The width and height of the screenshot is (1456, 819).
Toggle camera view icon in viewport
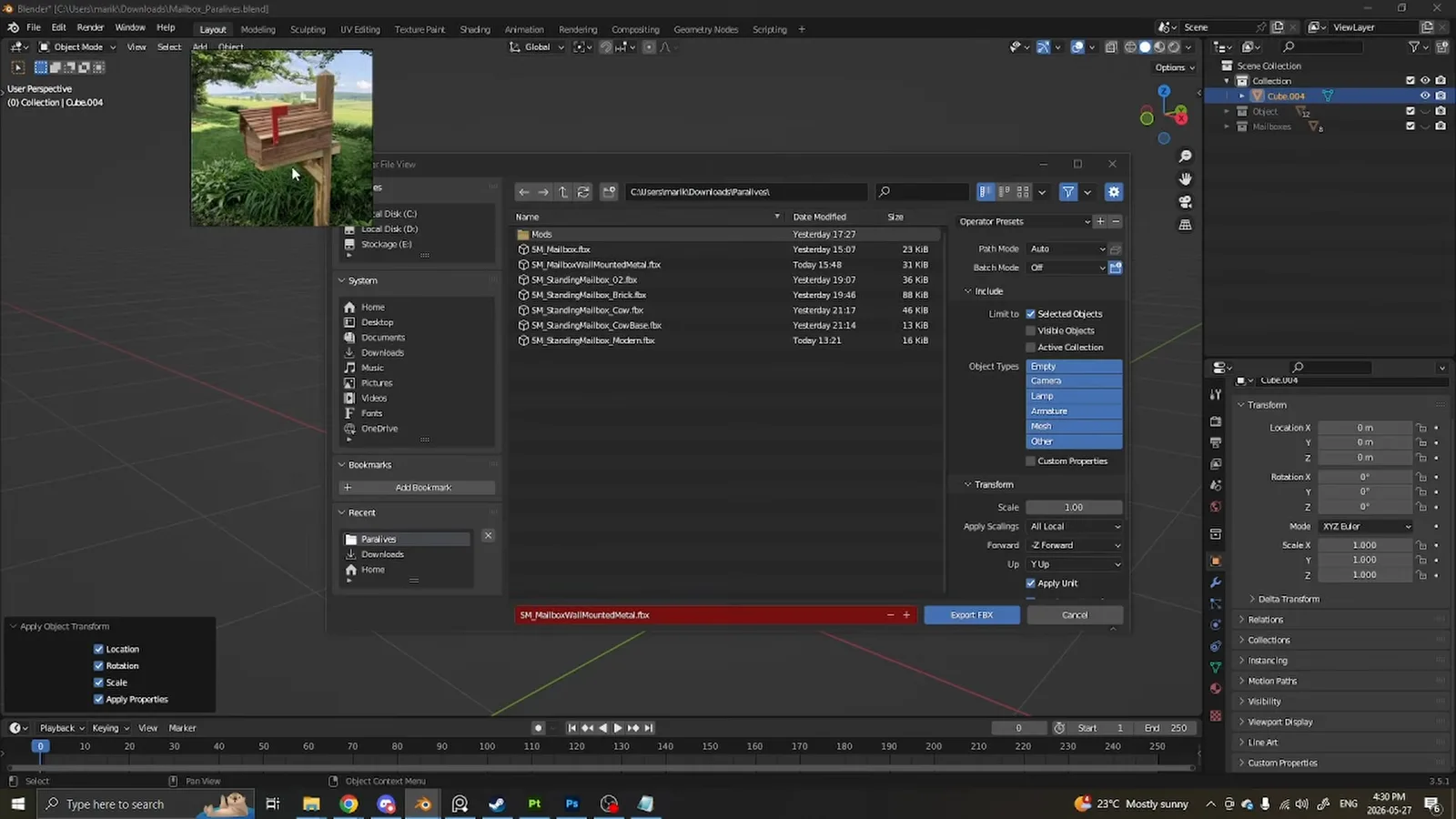point(1185,202)
